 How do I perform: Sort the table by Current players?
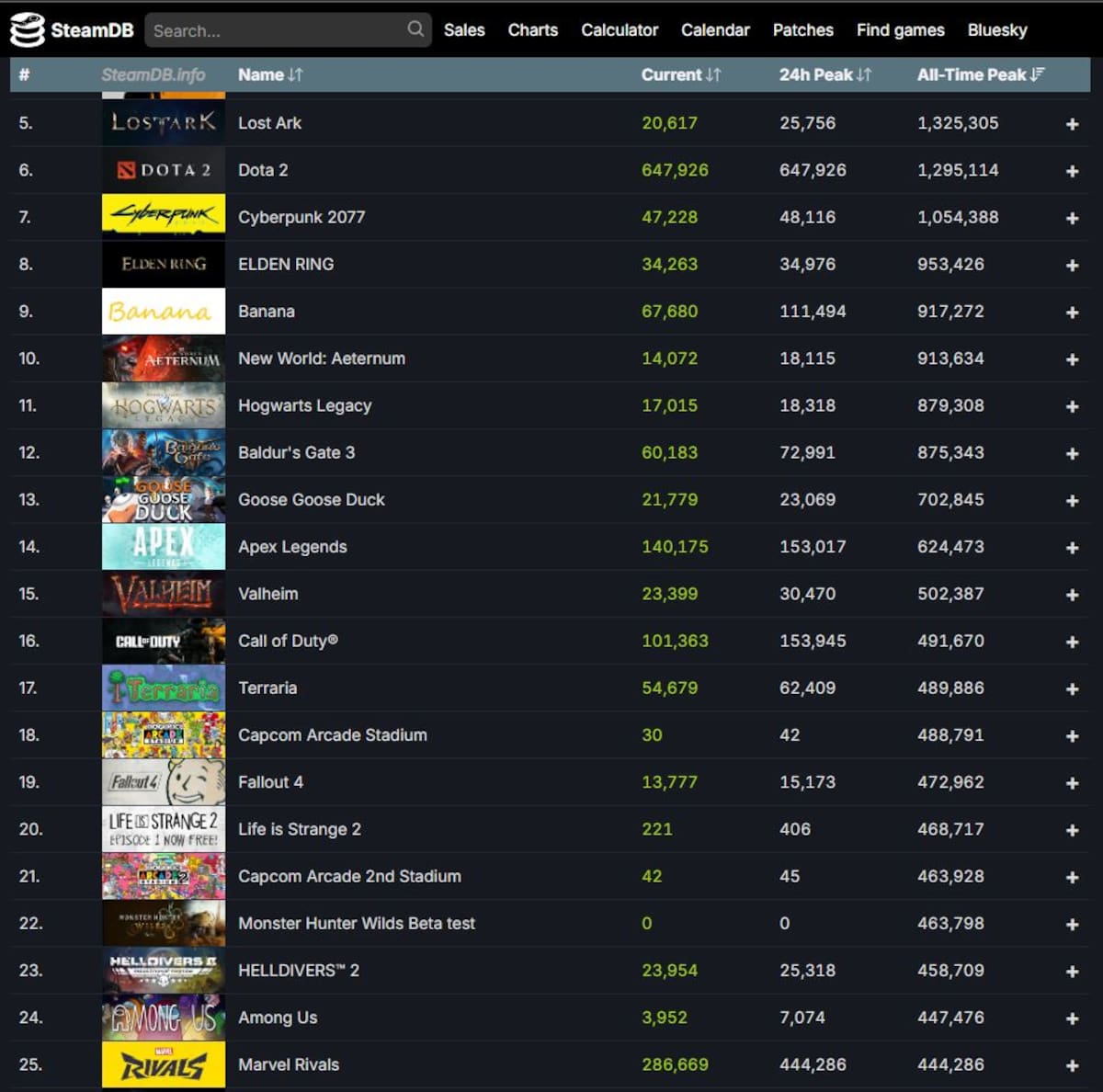point(681,74)
